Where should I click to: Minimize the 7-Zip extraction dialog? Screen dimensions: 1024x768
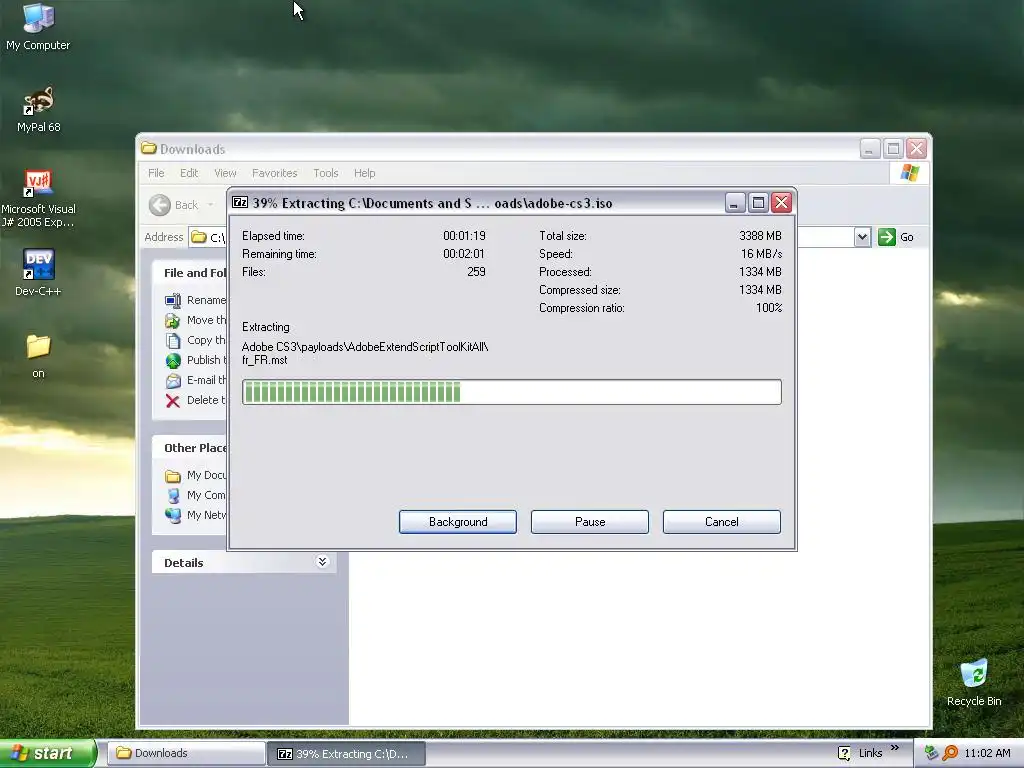tap(735, 203)
